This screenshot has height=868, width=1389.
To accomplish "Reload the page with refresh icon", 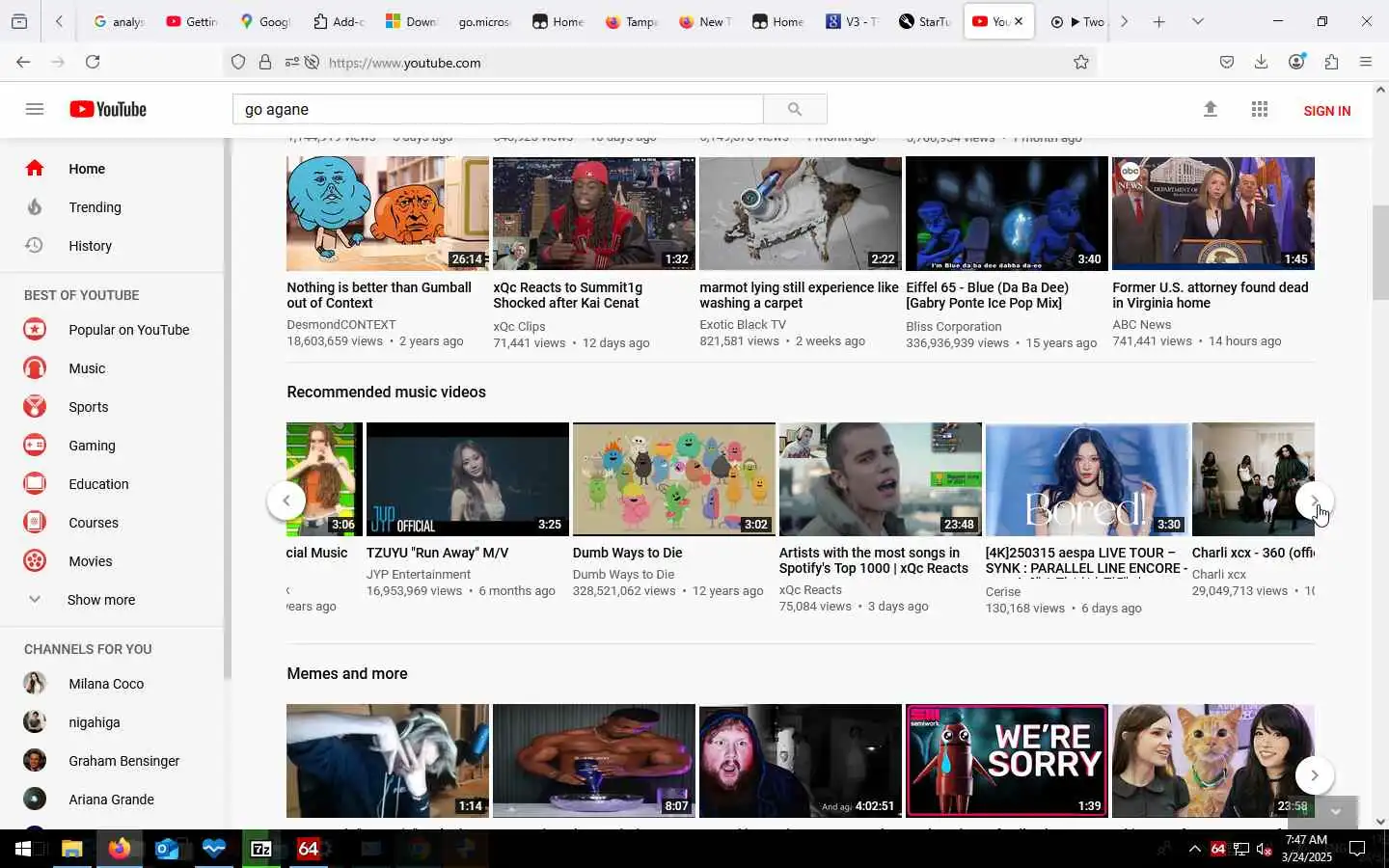I will point(93,62).
